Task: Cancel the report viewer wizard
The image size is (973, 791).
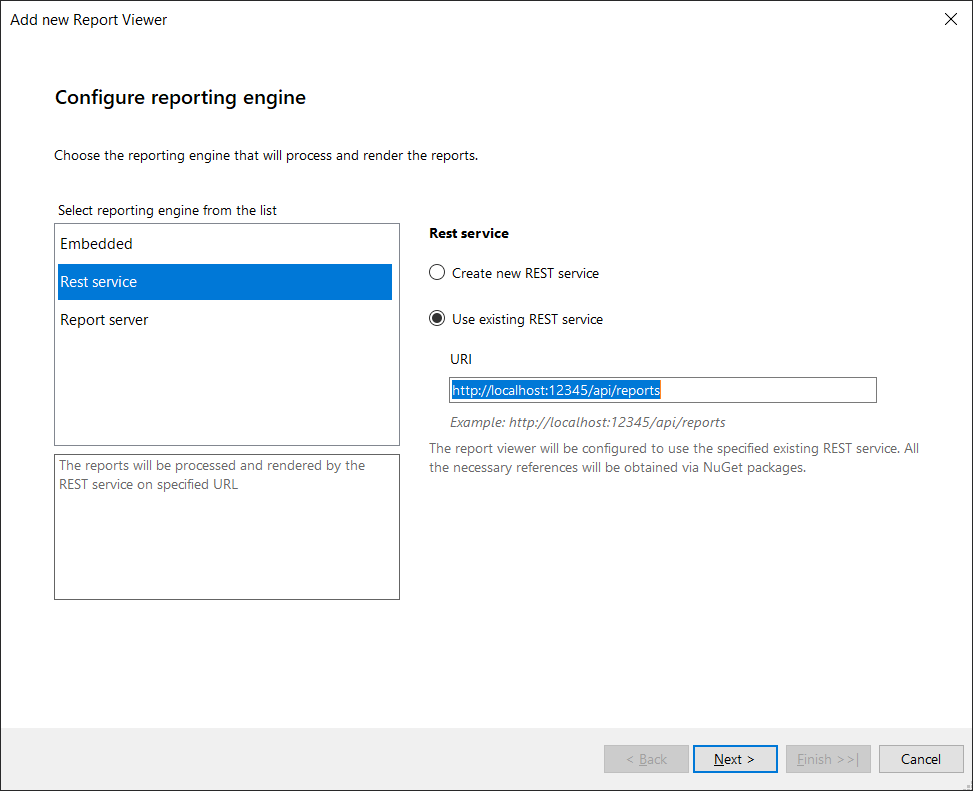Action: coord(921,759)
